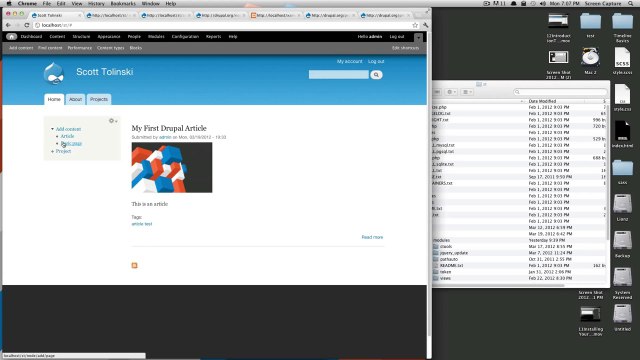The height and width of the screenshot is (360, 640).
Task: Open the Apple menu
Action: click(8, 3)
